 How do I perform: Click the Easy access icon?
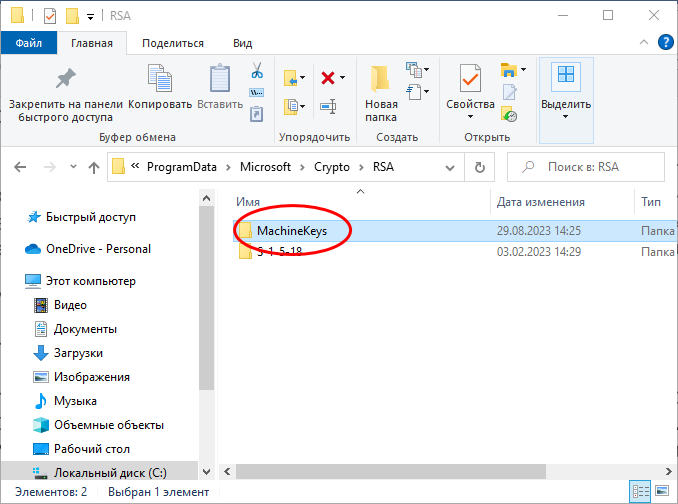point(414,92)
